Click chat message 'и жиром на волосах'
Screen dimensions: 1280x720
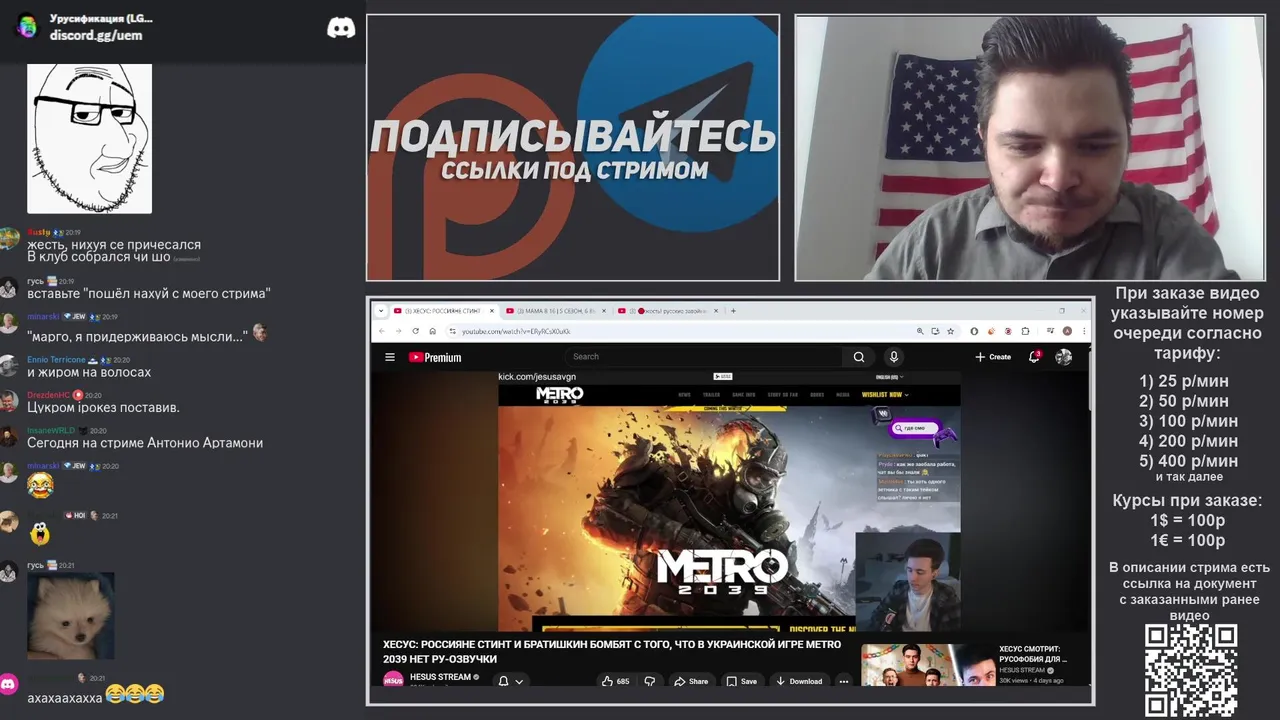tap(89, 372)
